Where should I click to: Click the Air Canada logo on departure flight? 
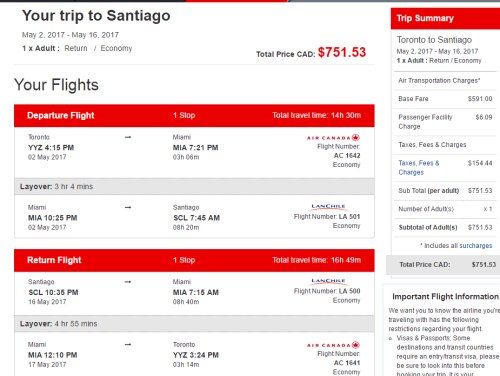click(333, 138)
